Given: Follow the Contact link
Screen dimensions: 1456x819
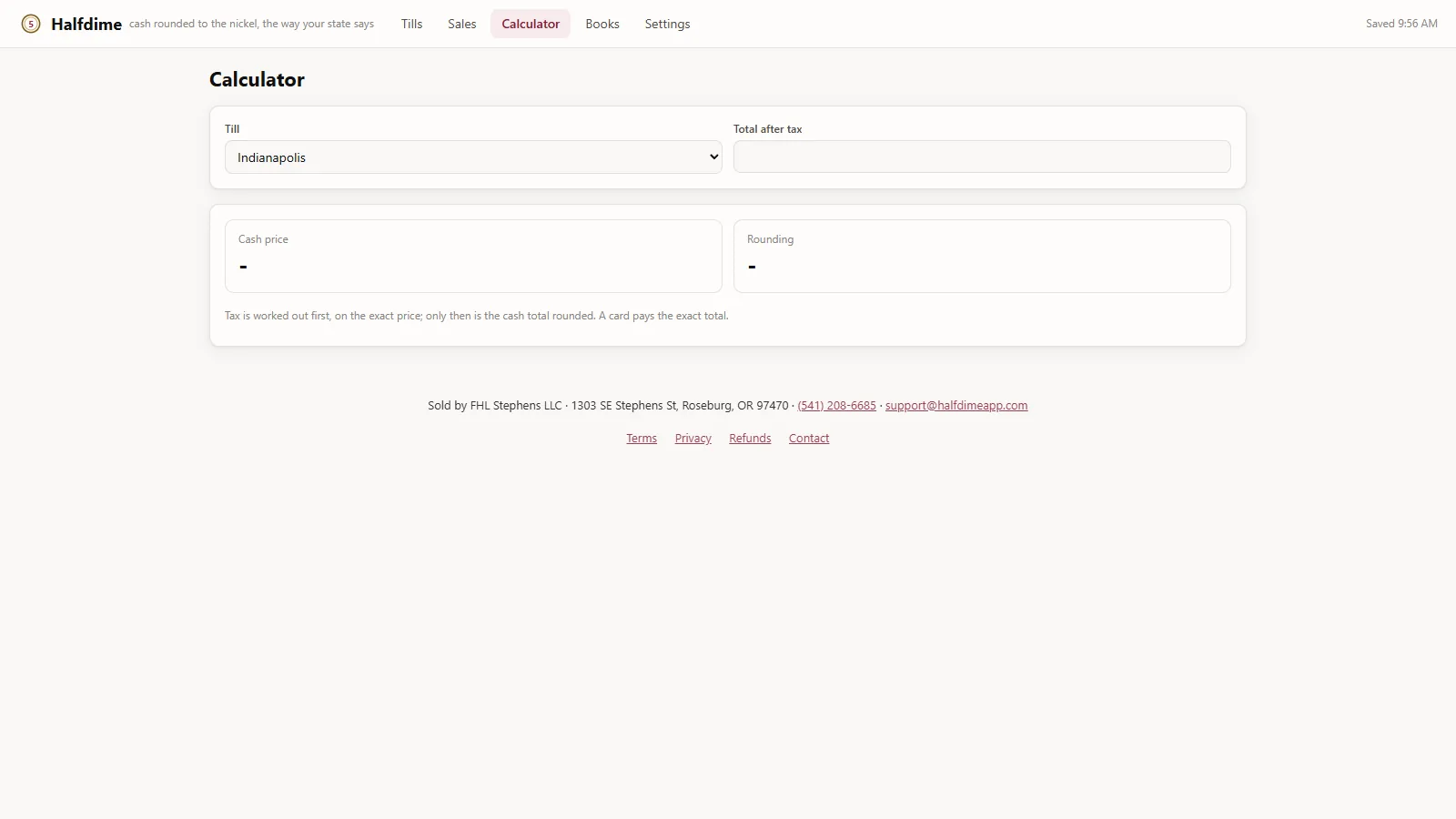Looking at the screenshot, I should point(809,439).
